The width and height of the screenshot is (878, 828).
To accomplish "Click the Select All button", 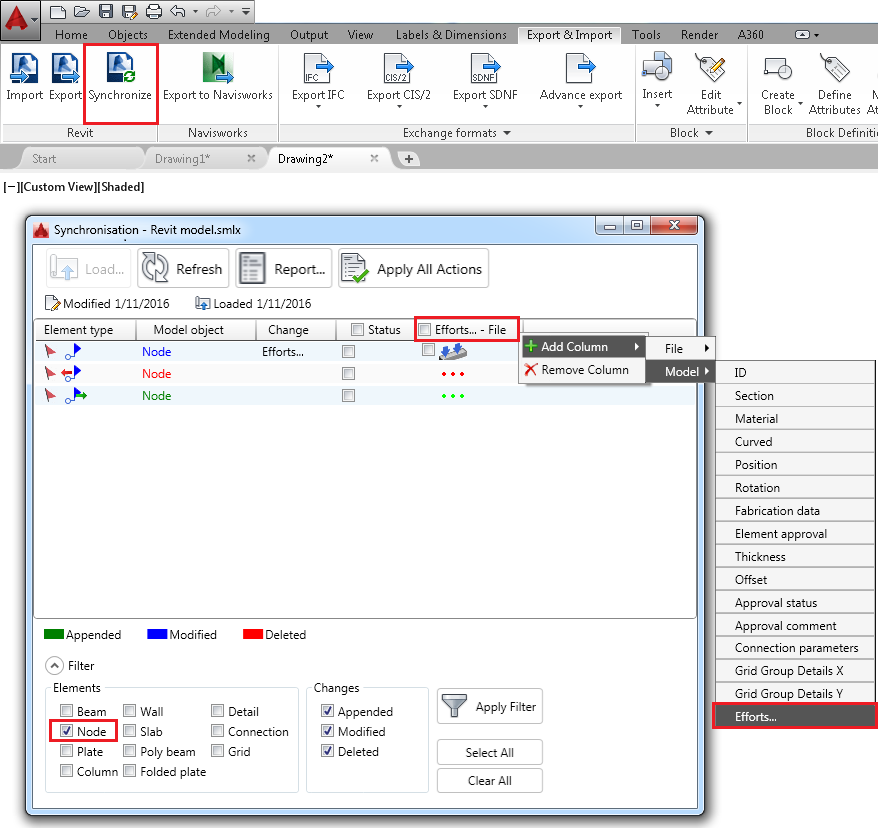I will pos(489,752).
